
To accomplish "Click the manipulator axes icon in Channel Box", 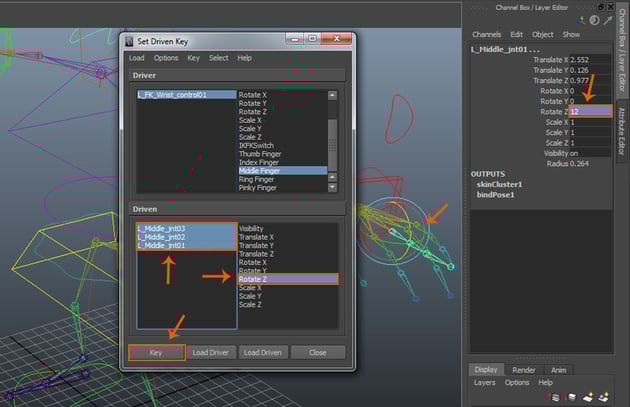I will tap(581, 20).
